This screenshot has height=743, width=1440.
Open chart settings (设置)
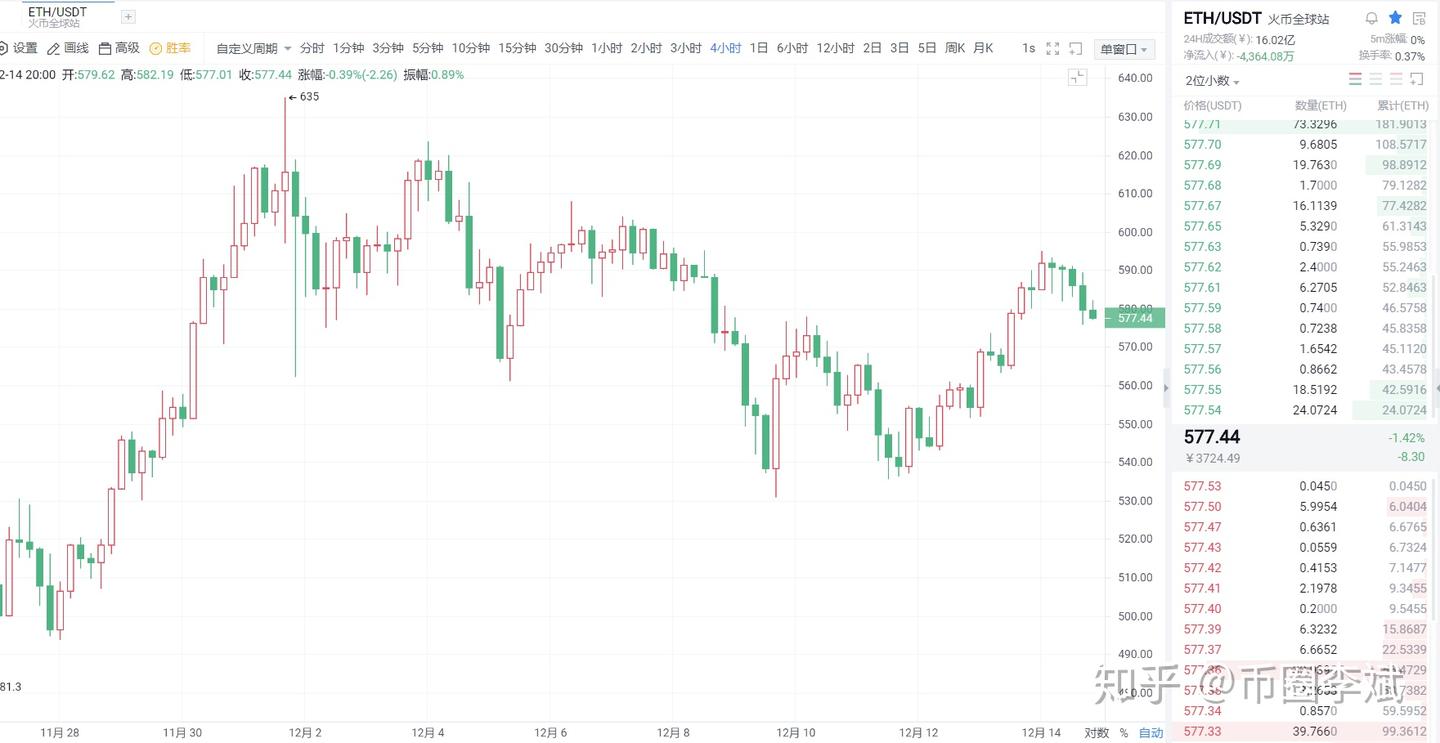(20, 48)
